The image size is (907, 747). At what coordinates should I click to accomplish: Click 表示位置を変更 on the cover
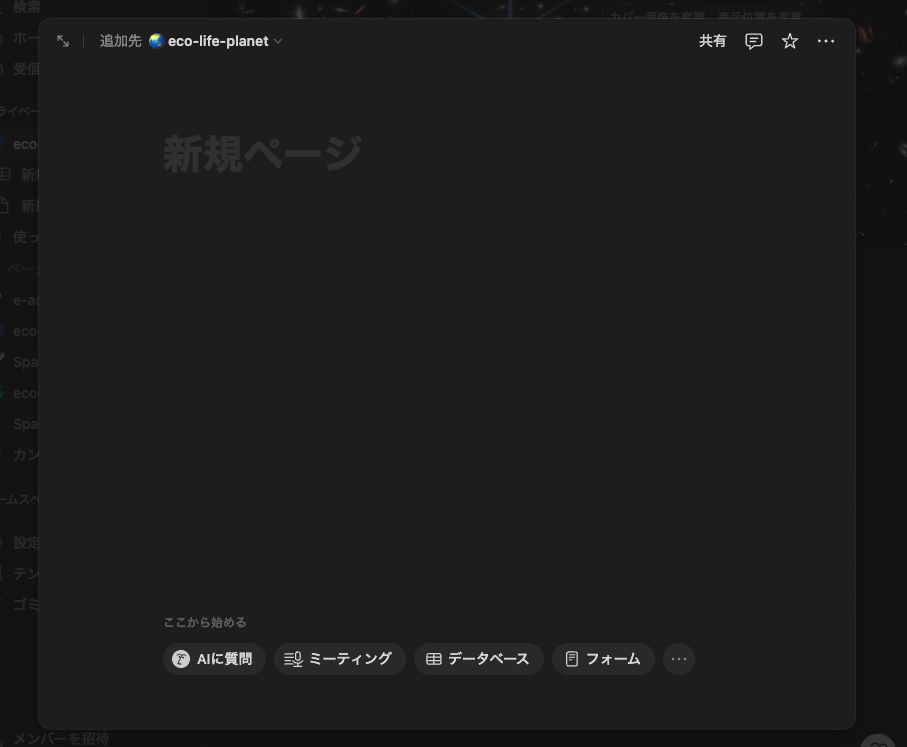(761, 15)
